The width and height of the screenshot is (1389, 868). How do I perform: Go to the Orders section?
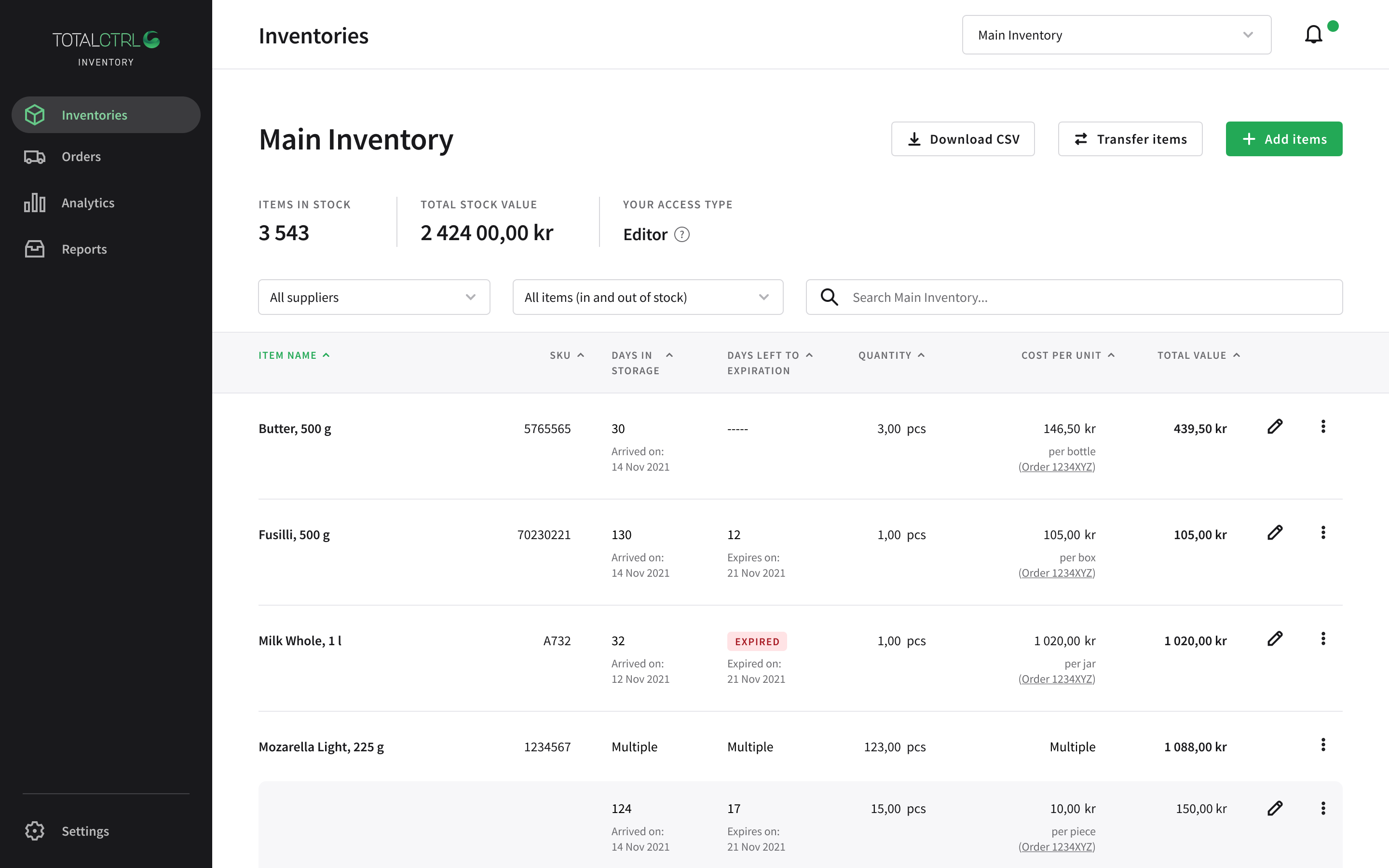click(81, 157)
